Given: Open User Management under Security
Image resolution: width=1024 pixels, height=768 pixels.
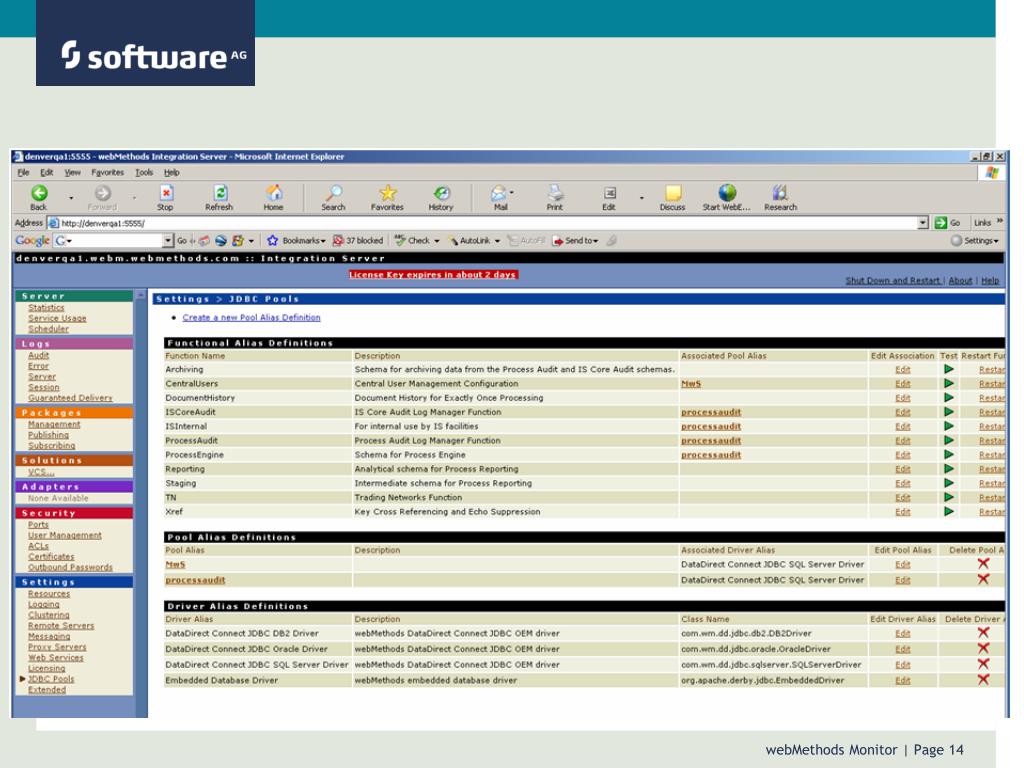Looking at the screenshot, I should [x=65, y=535].
